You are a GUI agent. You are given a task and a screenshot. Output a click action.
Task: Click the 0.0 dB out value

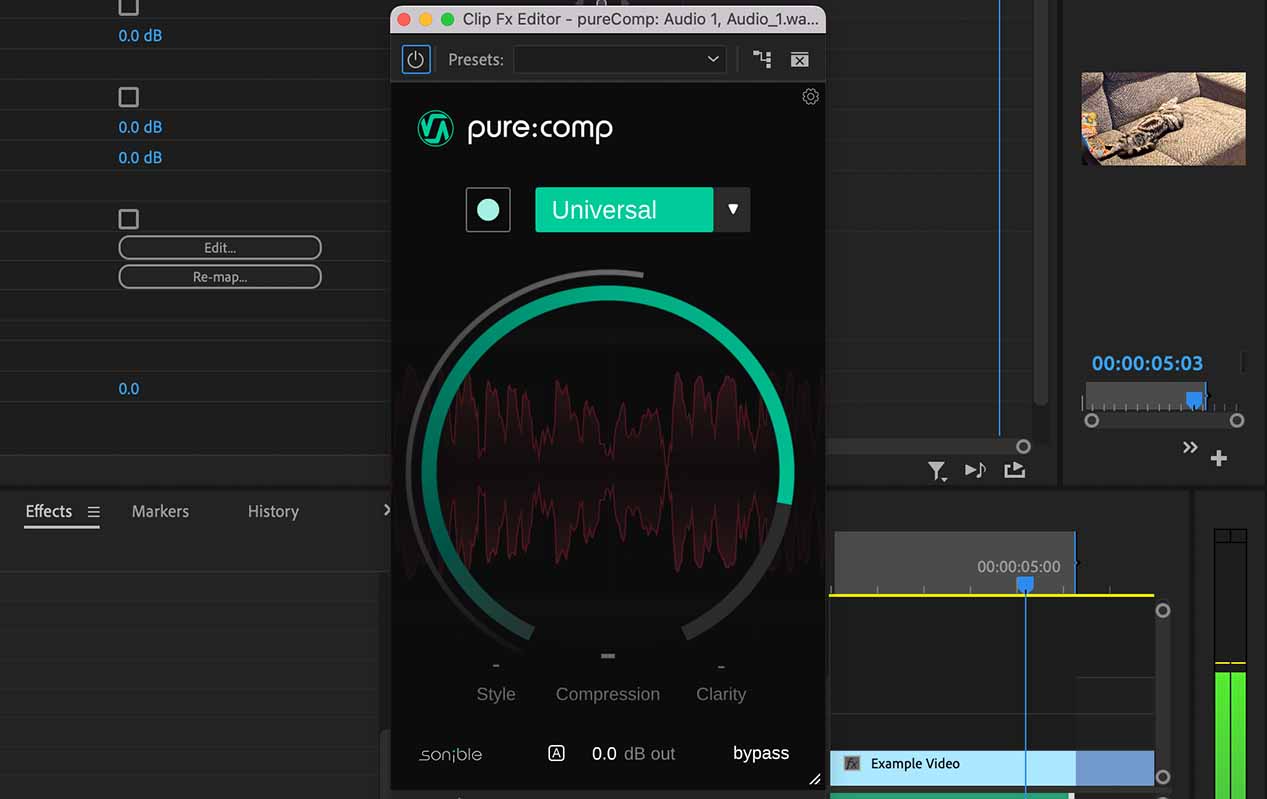pyautogui.click(x=604, y=754)
